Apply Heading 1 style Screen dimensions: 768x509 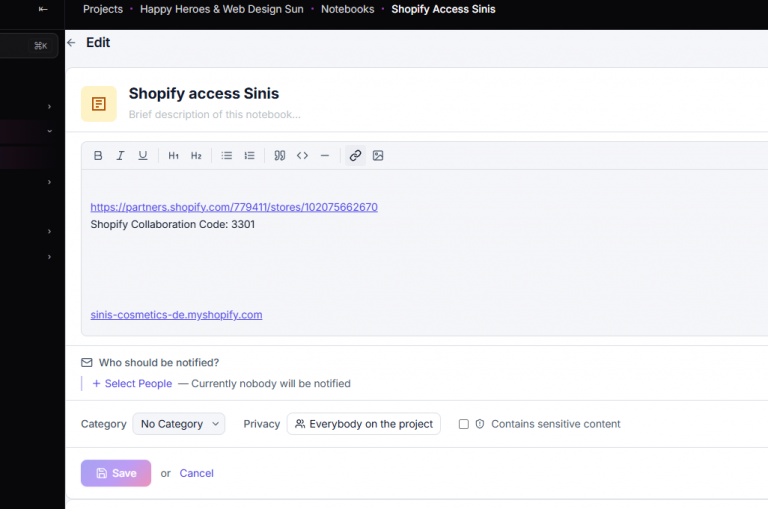(x=173, y=156)
